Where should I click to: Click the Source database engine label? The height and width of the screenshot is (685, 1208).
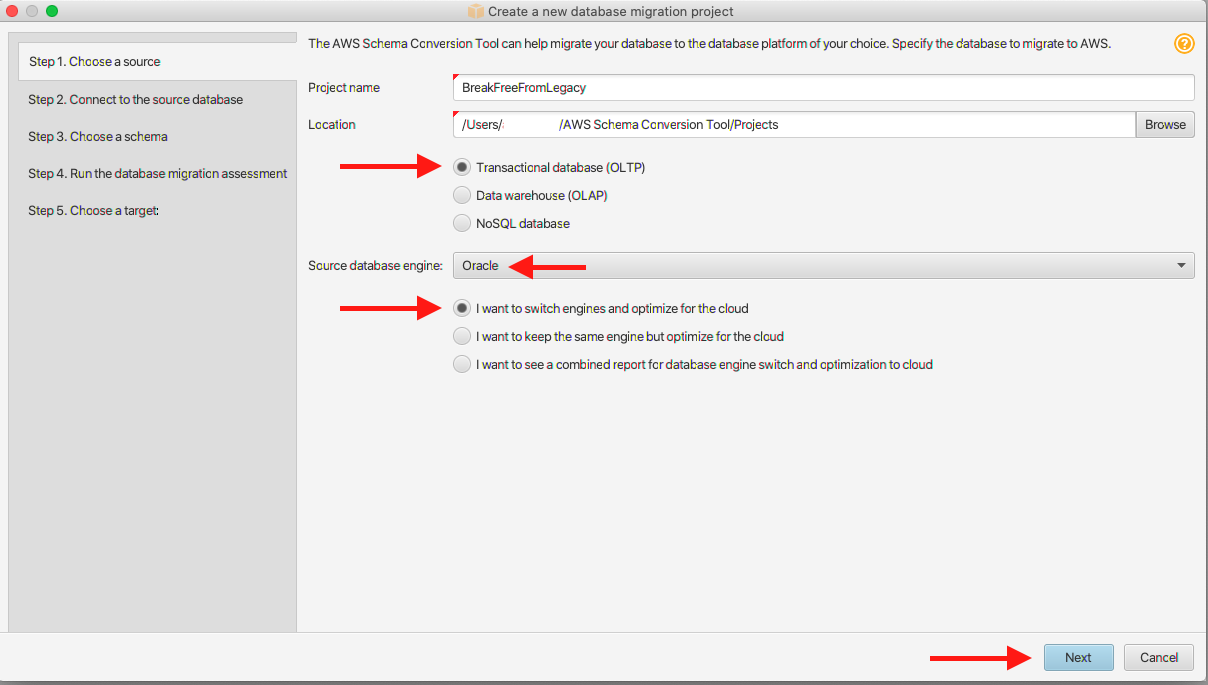pyautogui.click(x=375, y=266)
